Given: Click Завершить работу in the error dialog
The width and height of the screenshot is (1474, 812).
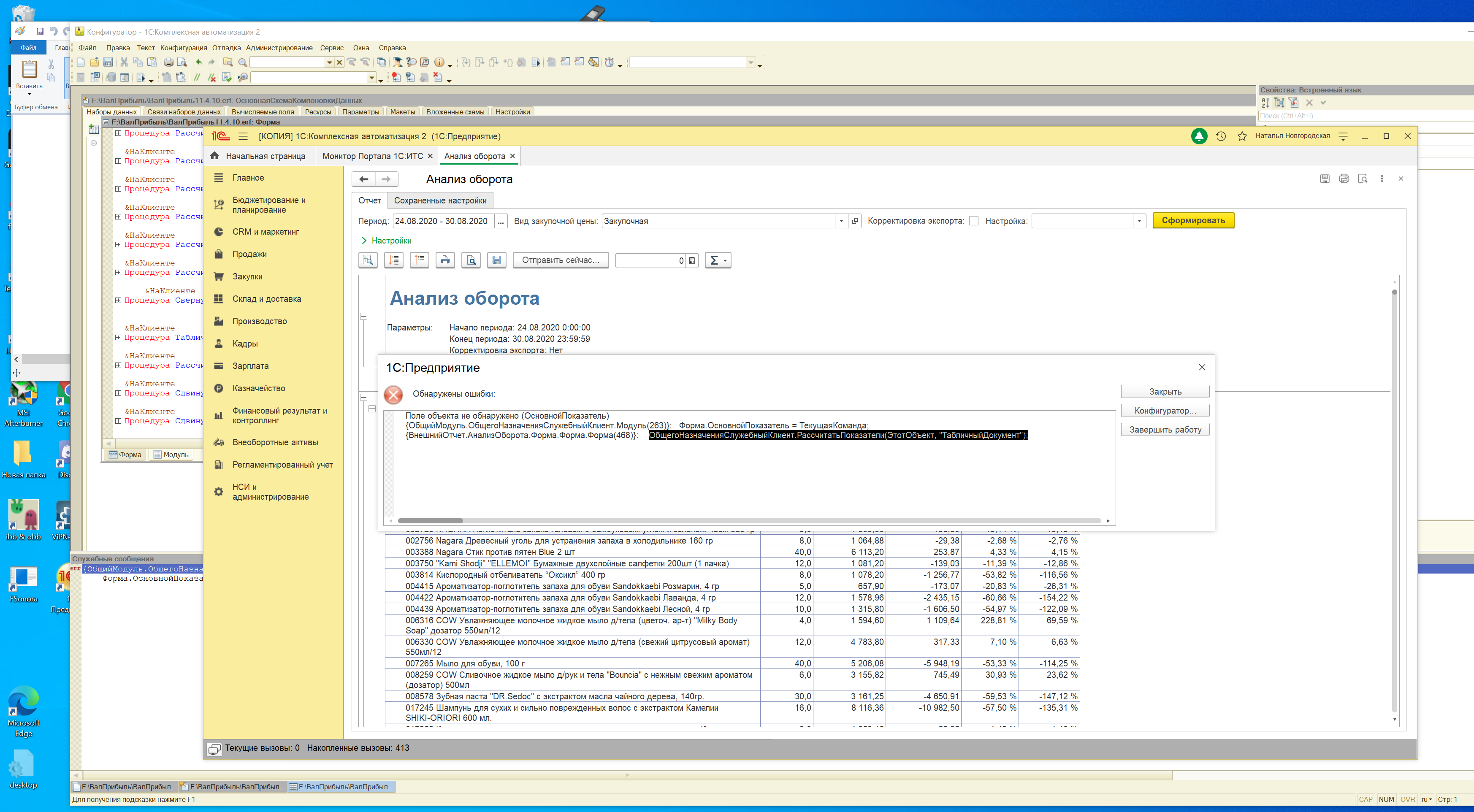Looking at the screenshot, I should [1165, 429].
